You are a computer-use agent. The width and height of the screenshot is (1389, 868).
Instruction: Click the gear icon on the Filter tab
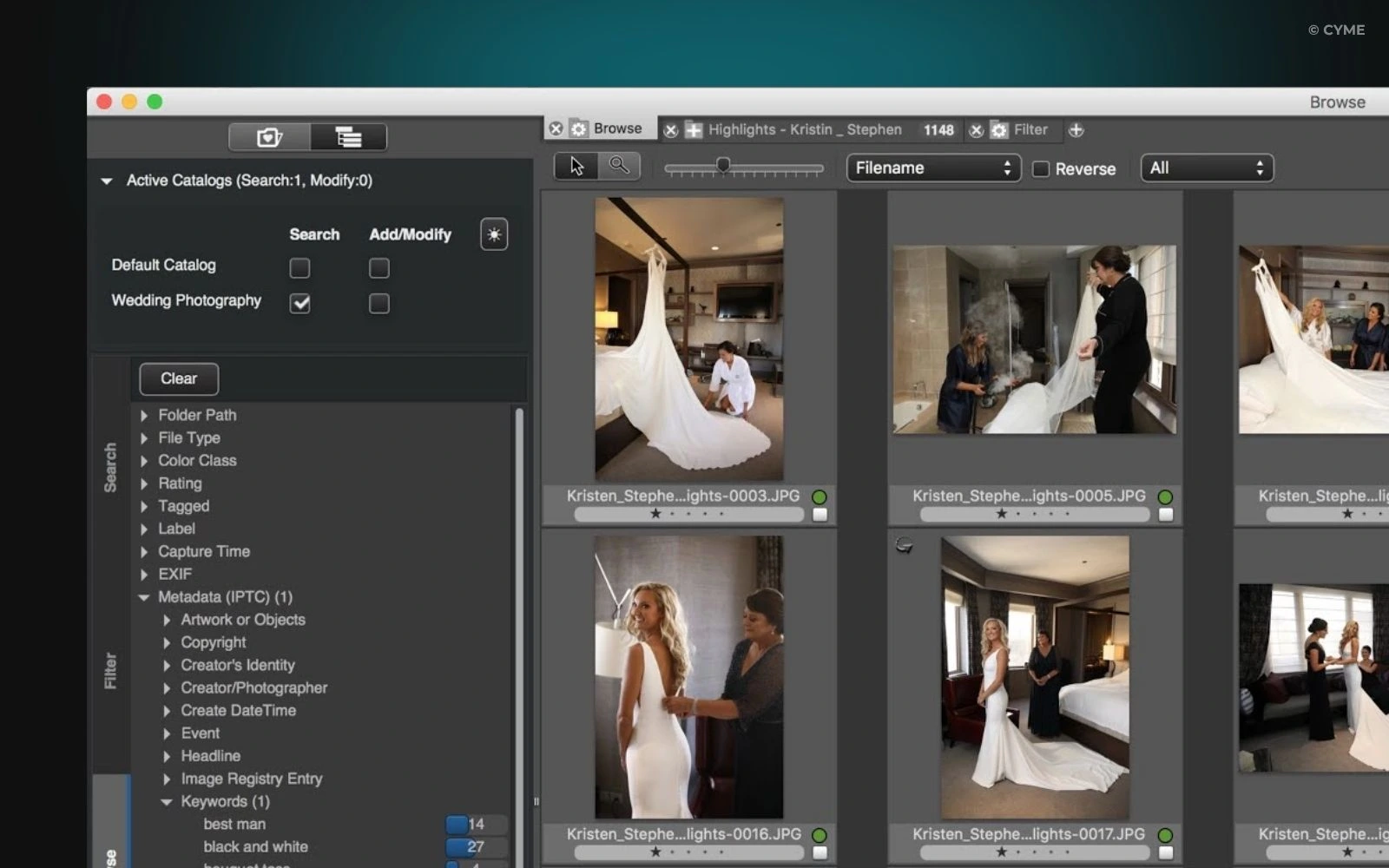(999, 130)
